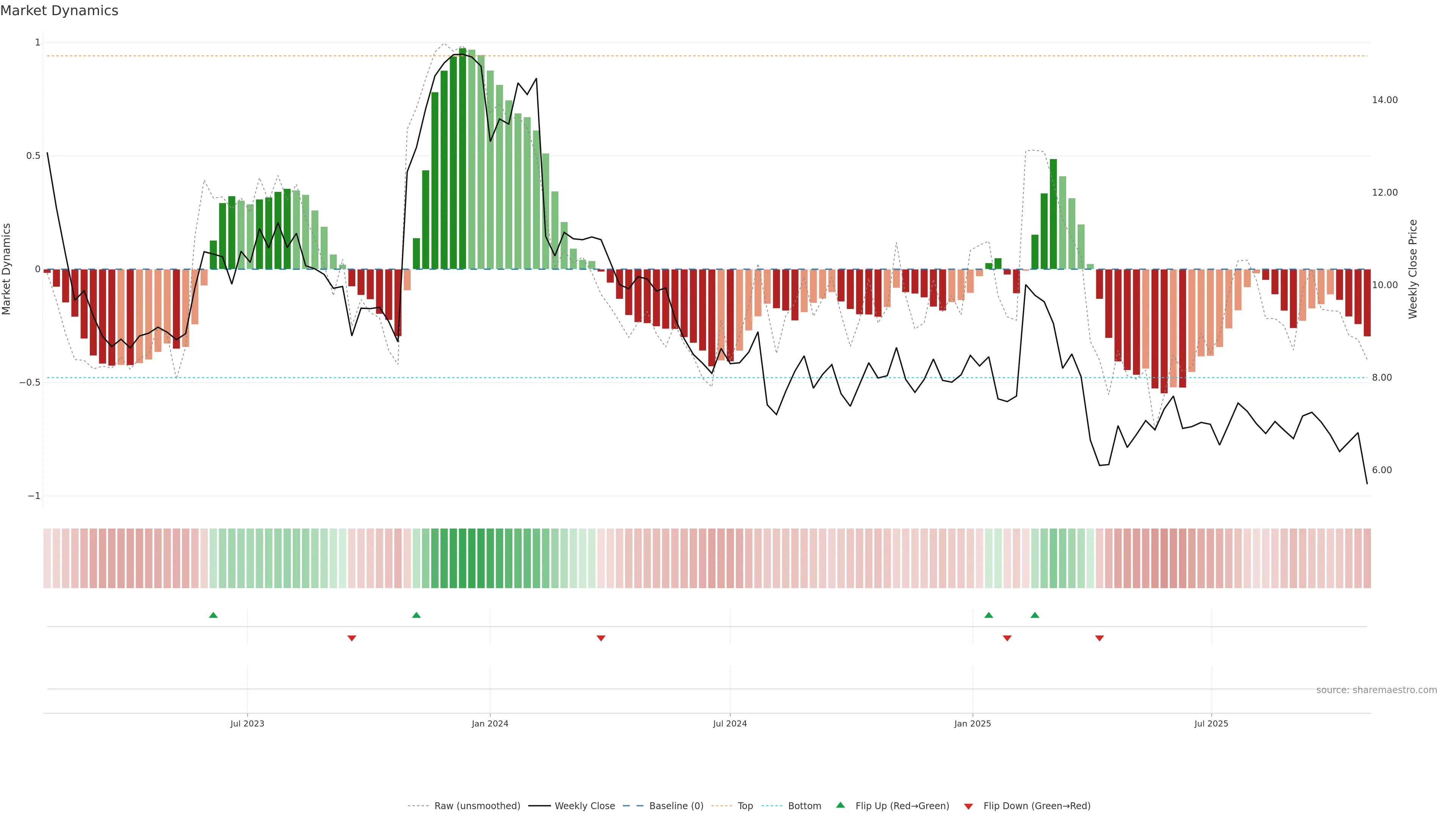Click the first green Flip Up triangle marker
The height and width of the screenshot is (819, 1456).
pyautogui.click(x=213, y=615)
